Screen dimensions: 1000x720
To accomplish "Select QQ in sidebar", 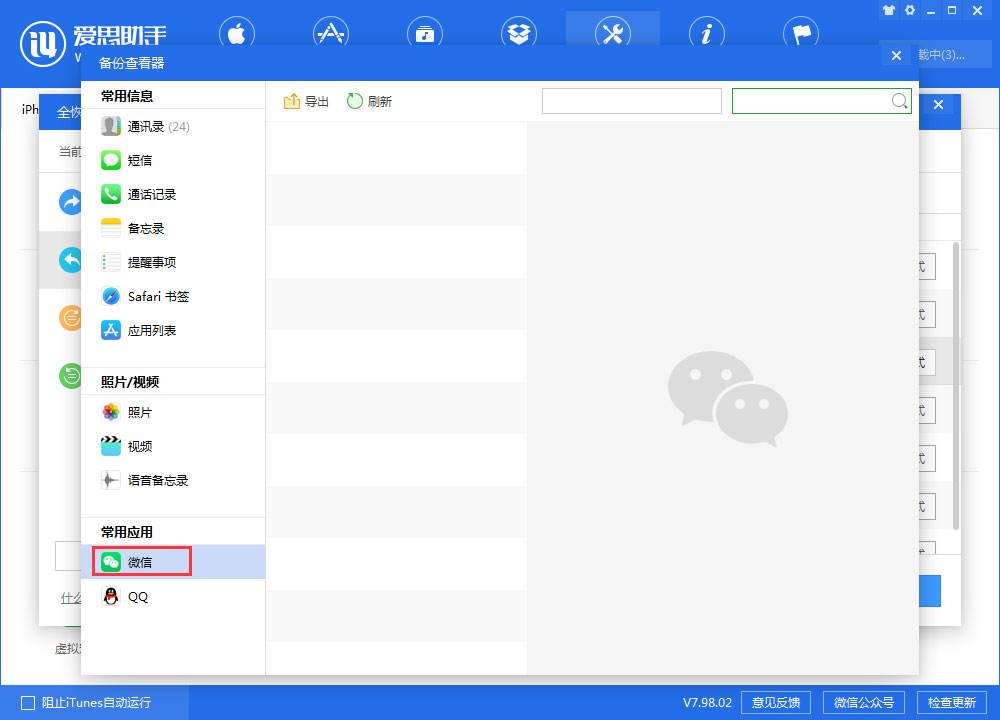I will (x=173, y=597).
